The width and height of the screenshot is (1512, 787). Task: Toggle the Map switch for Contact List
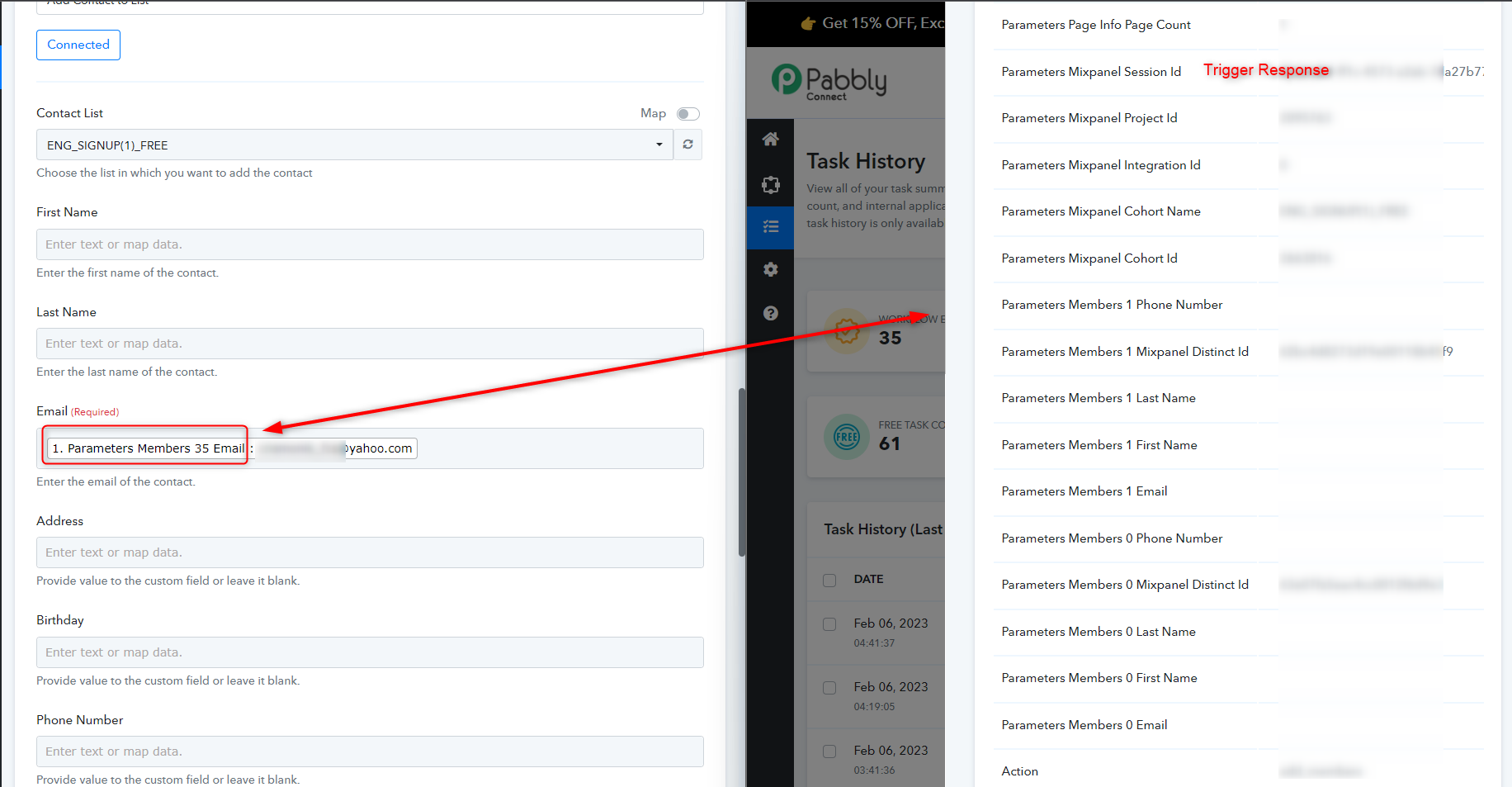[687, 114]
